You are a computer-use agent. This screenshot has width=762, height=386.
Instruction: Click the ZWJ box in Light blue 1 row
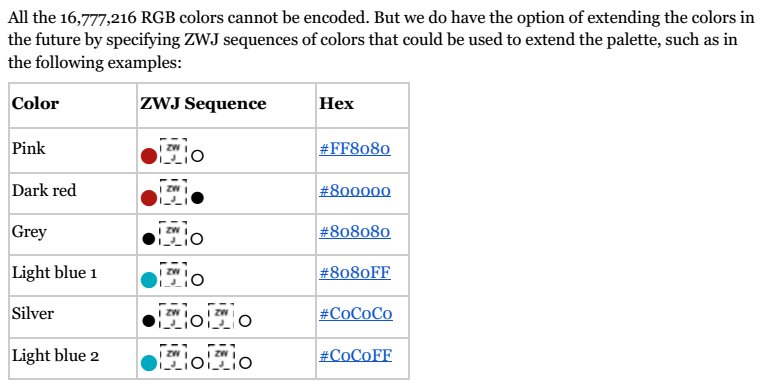click(173, 275)
